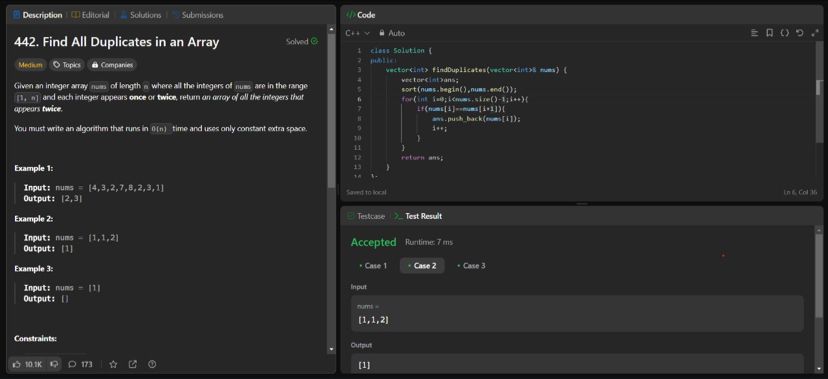828x379 pixels.
Task: View the Submissions tab
Action: click(x=197, y=15)
